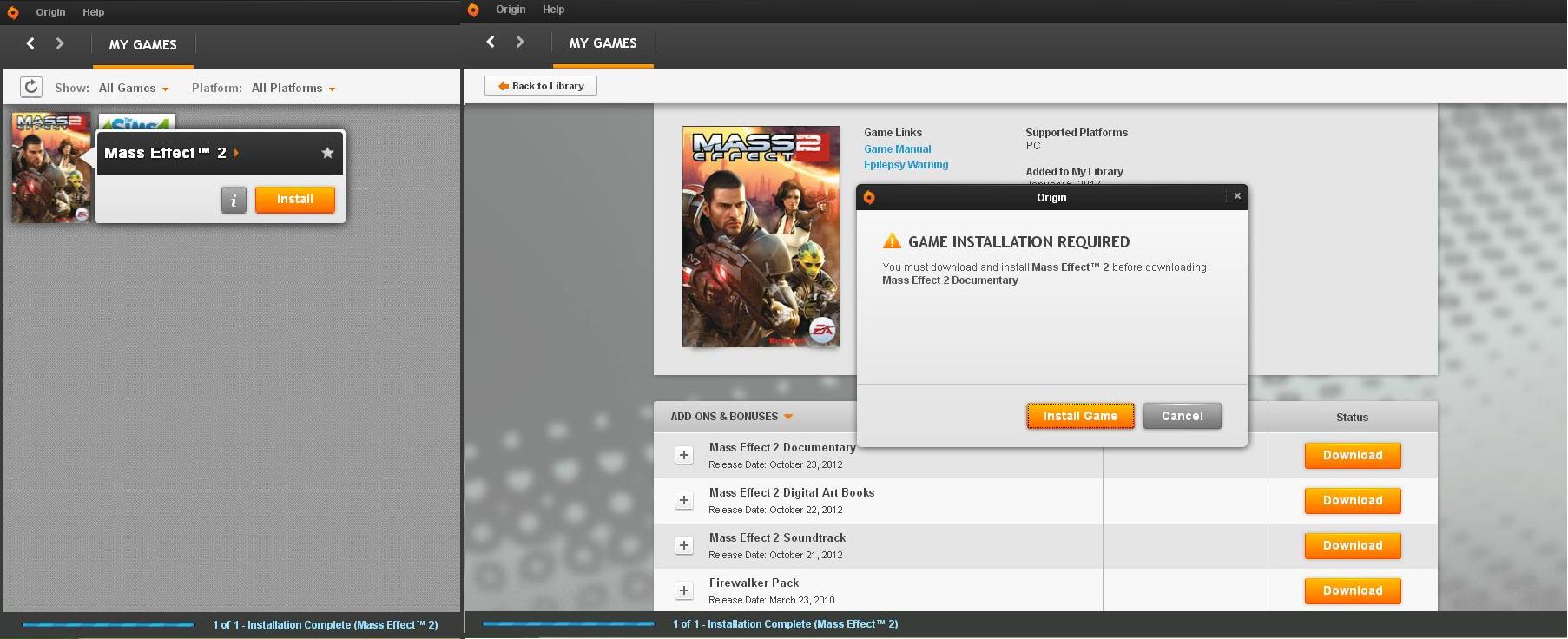Open the Game Manual link

(x=897, y=149)
